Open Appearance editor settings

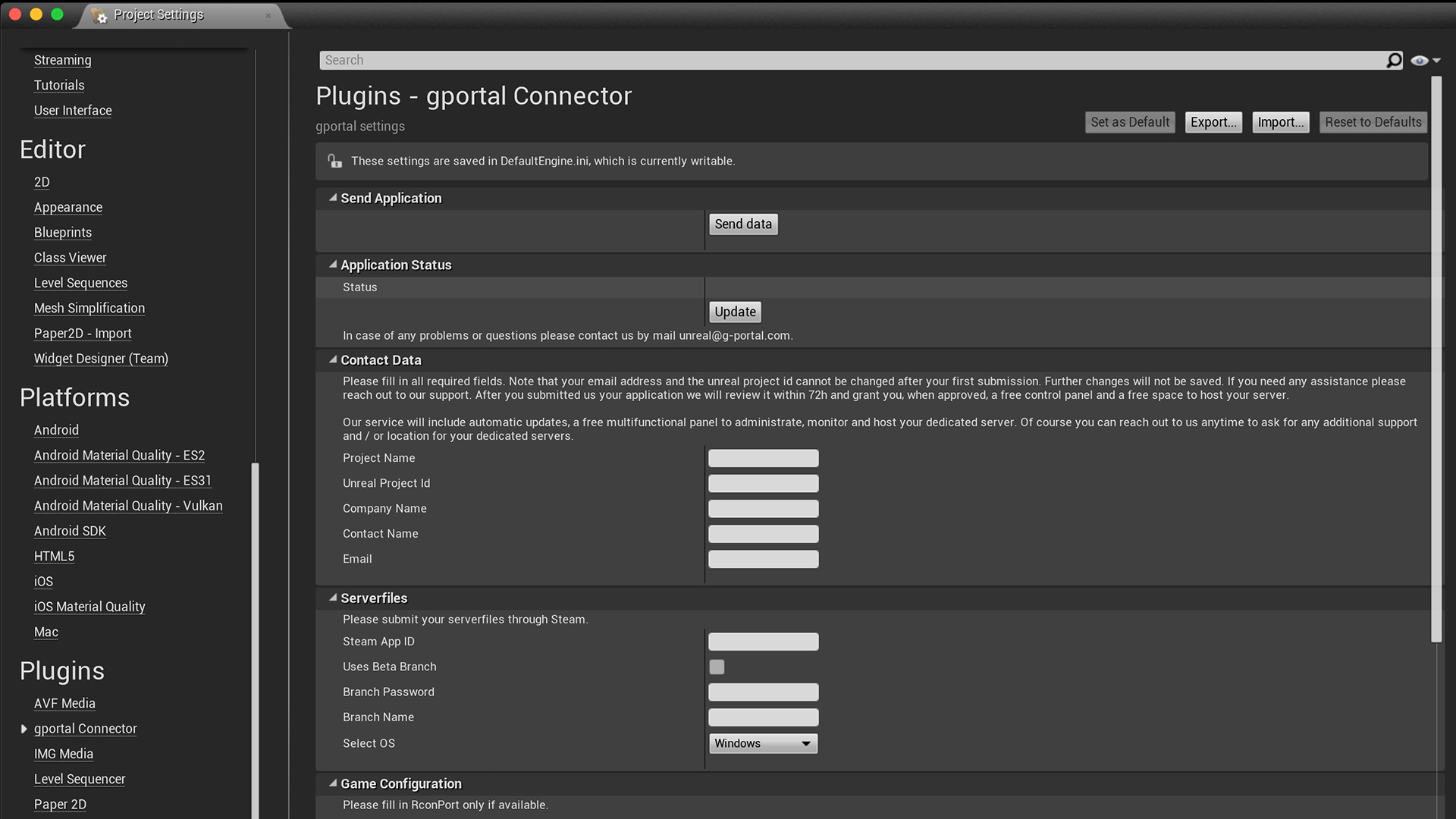[x=68, y=207]
